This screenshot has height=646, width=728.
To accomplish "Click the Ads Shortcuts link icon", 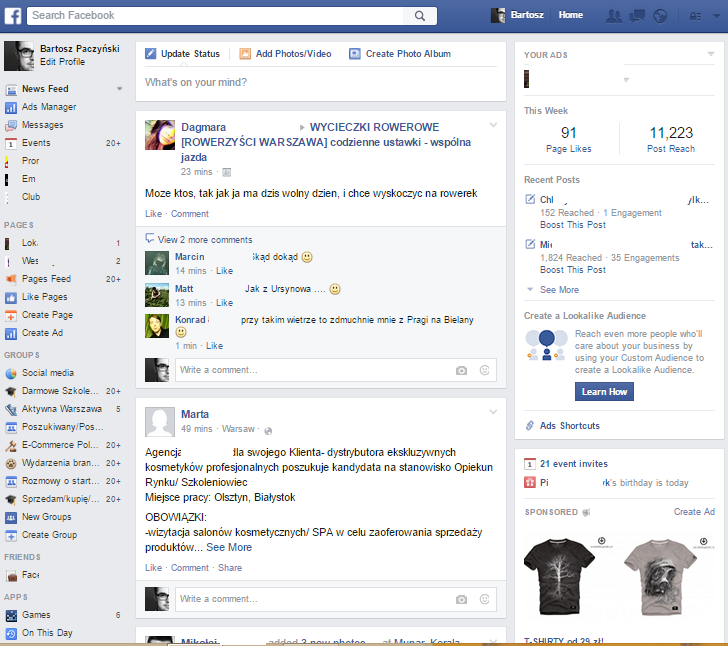I will pos(530,425).
